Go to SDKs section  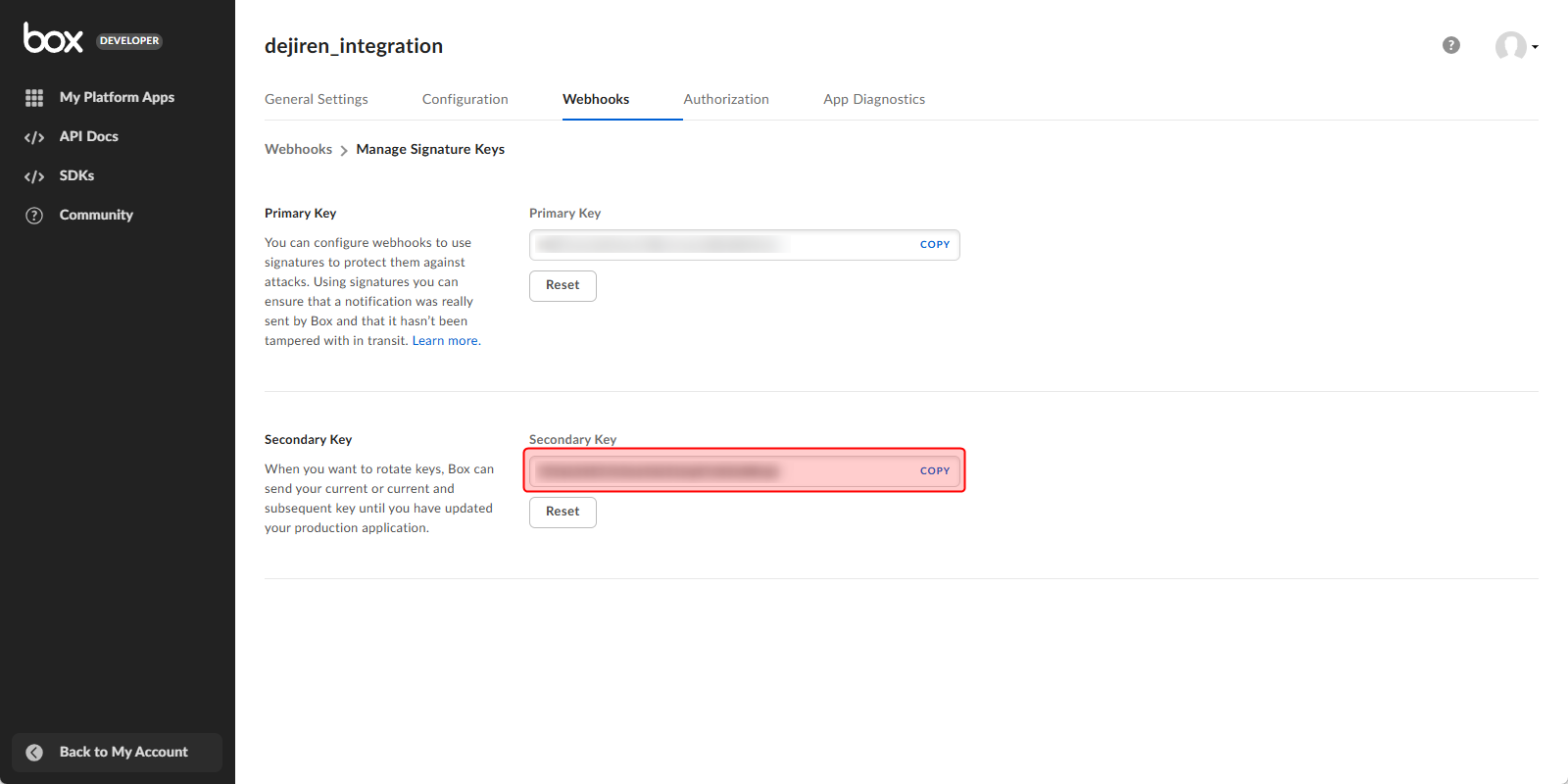(x=76, y=175)
